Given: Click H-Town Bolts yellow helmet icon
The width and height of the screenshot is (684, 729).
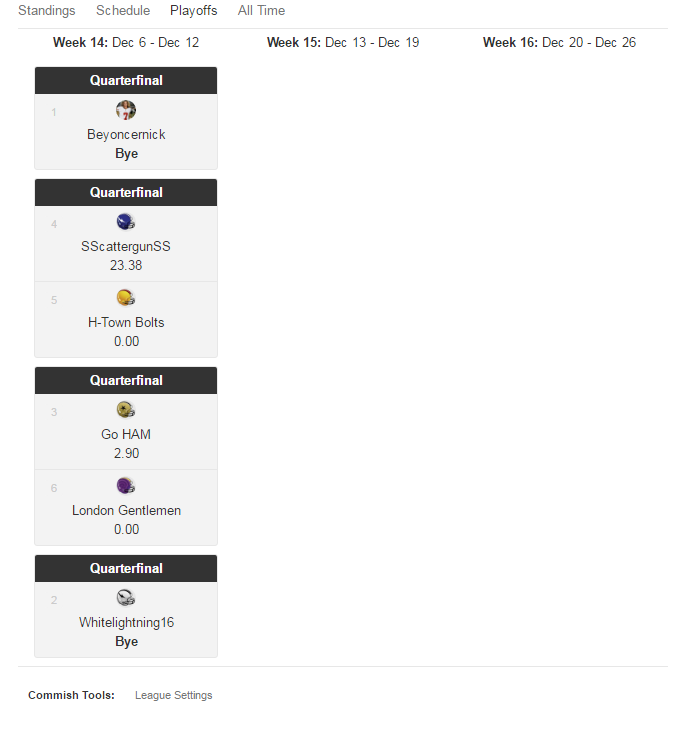Looking at the screenshot, I should [x=126, y=298].
